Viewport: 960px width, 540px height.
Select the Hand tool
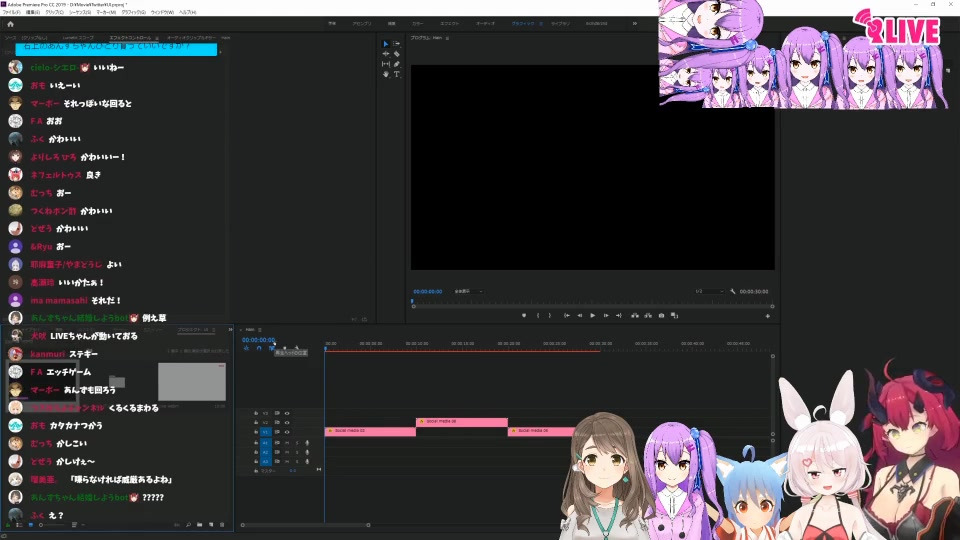pyautogui.click(x=386, y=74)
